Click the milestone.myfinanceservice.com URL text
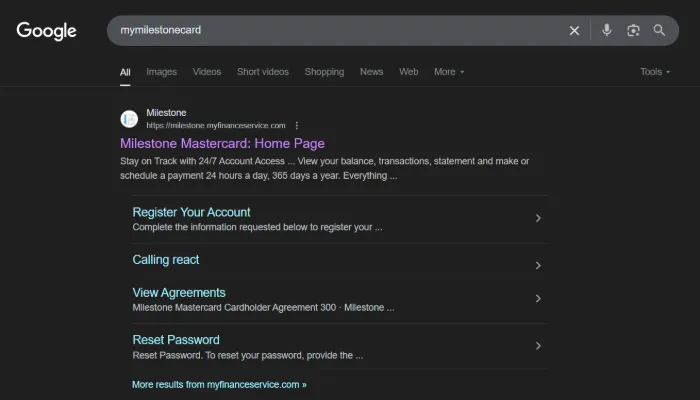This screenshot has height=400, width=700. pyautogui.click(x=216, y=126)
